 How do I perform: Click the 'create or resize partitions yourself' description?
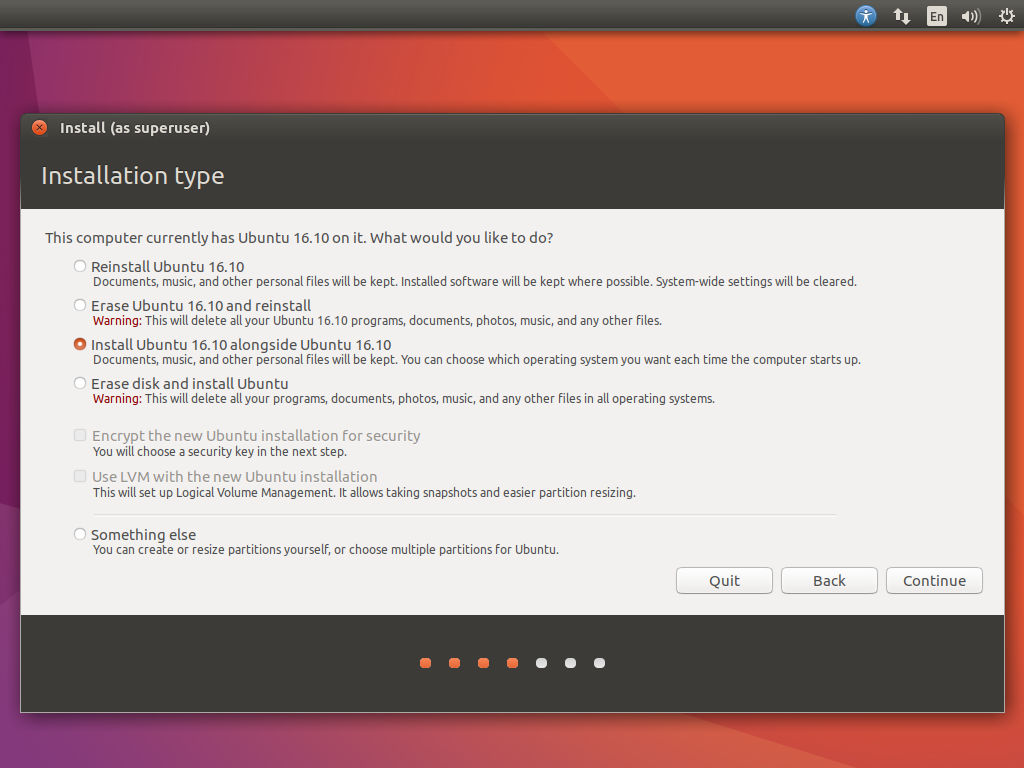coord(326,550)
